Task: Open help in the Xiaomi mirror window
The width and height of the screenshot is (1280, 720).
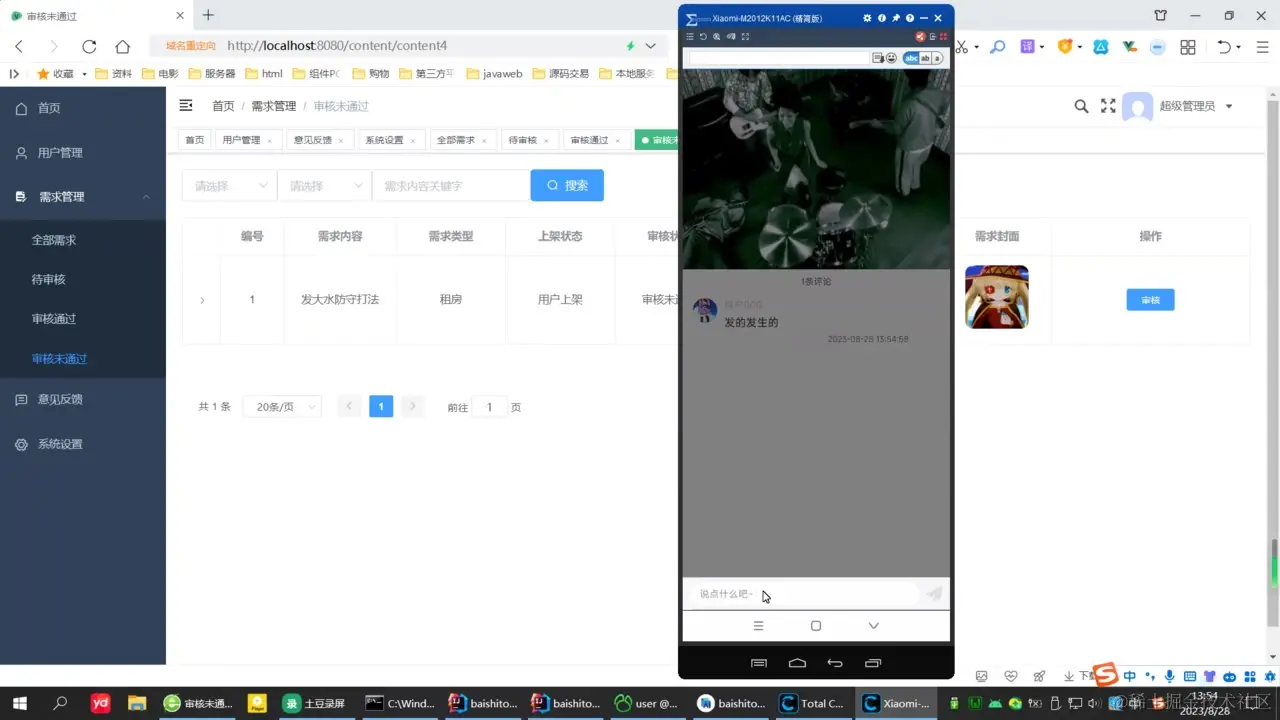Action: [x=910, y=18]
